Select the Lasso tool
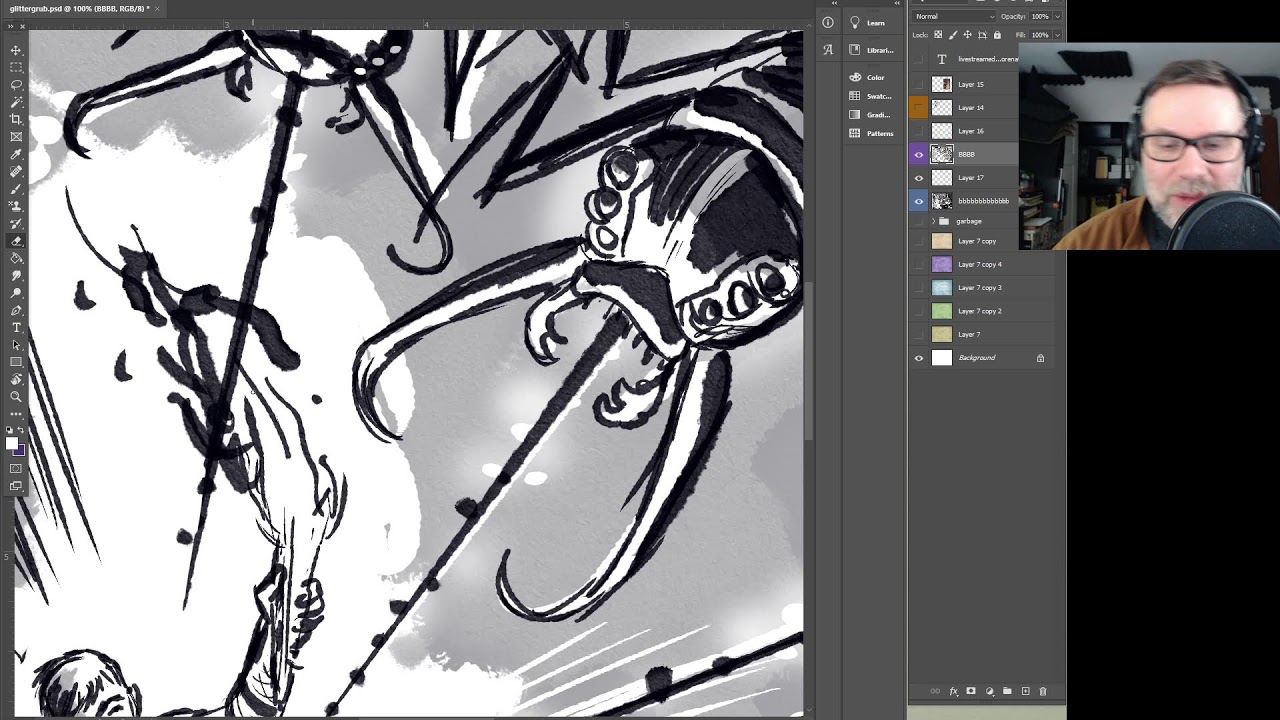Image resolution: width=1280 pixels, height=720 pixels. pos(16,85)
